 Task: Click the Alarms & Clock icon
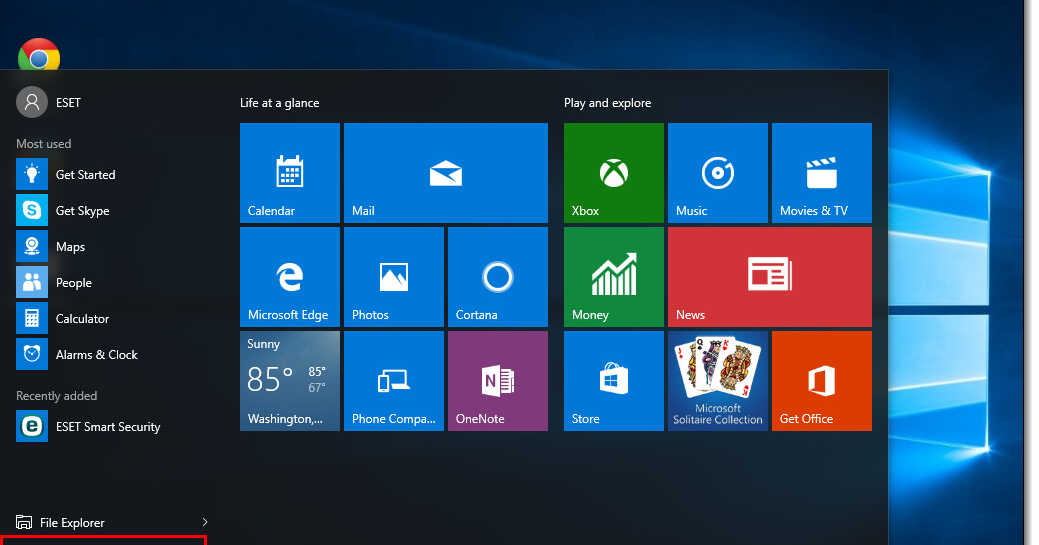click(x=32, y=354)
